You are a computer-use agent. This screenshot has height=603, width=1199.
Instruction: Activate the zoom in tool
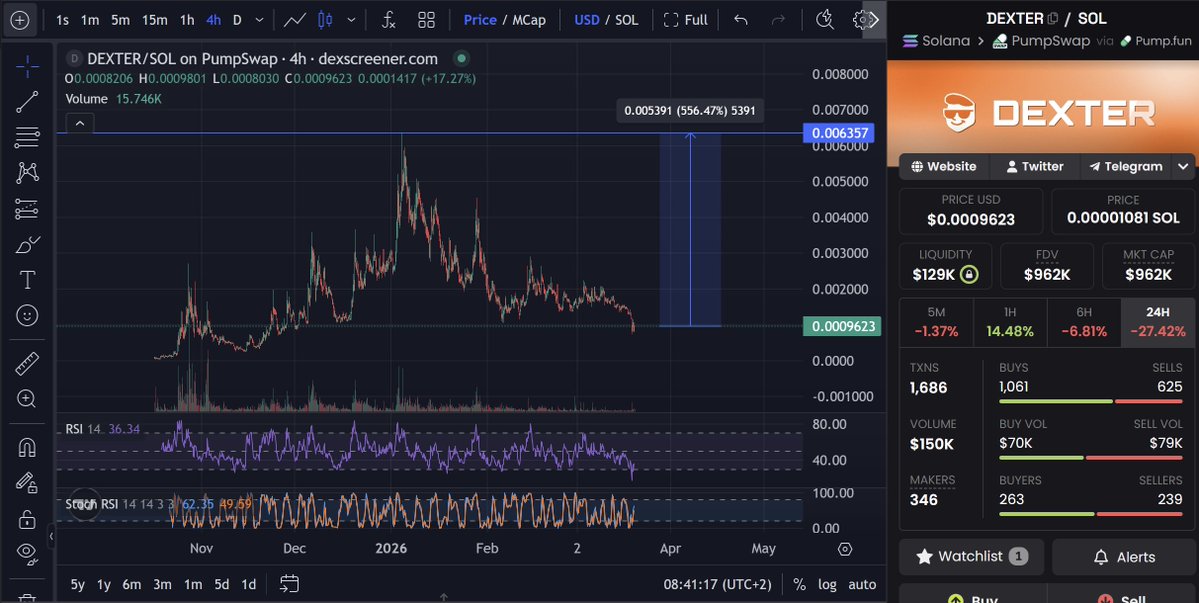(27, 398)
